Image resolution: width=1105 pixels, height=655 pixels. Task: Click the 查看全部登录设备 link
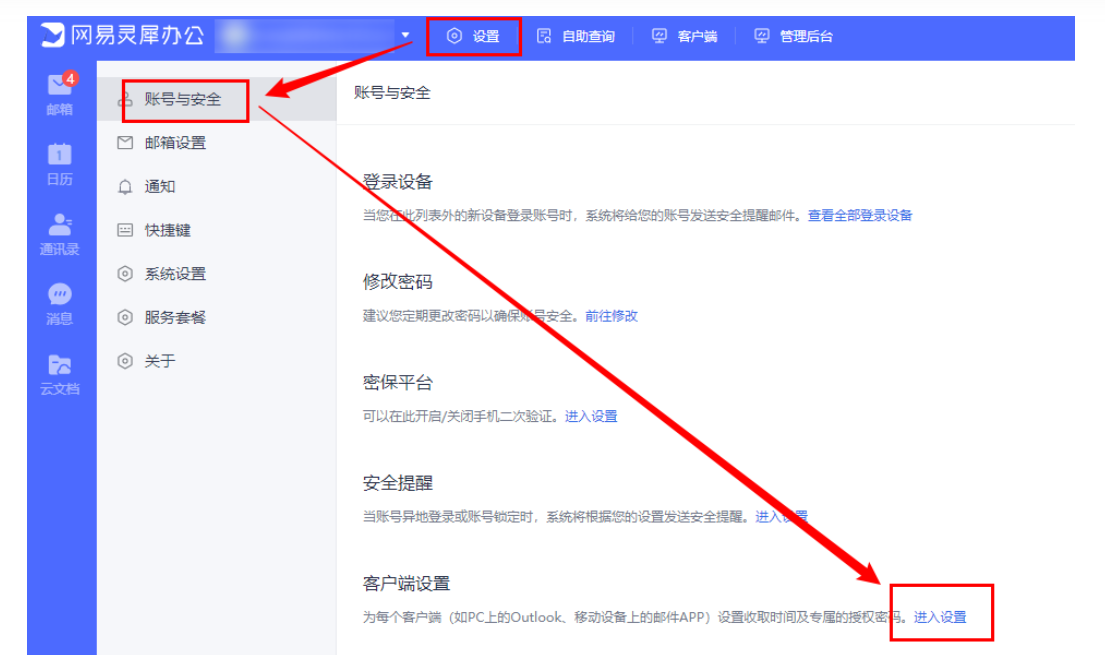coord(860,216)
